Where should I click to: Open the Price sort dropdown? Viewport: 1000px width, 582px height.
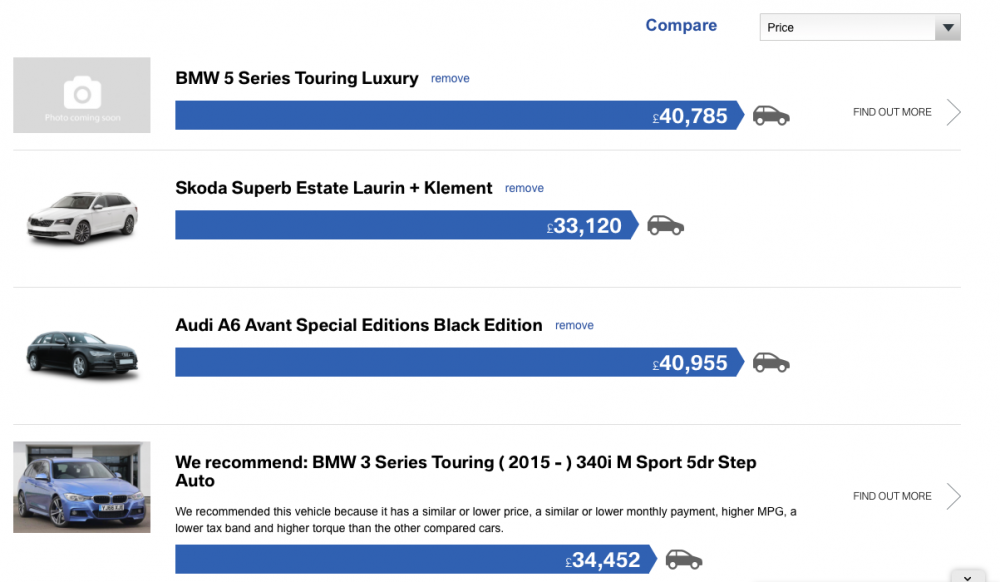(x=860, y=27)
